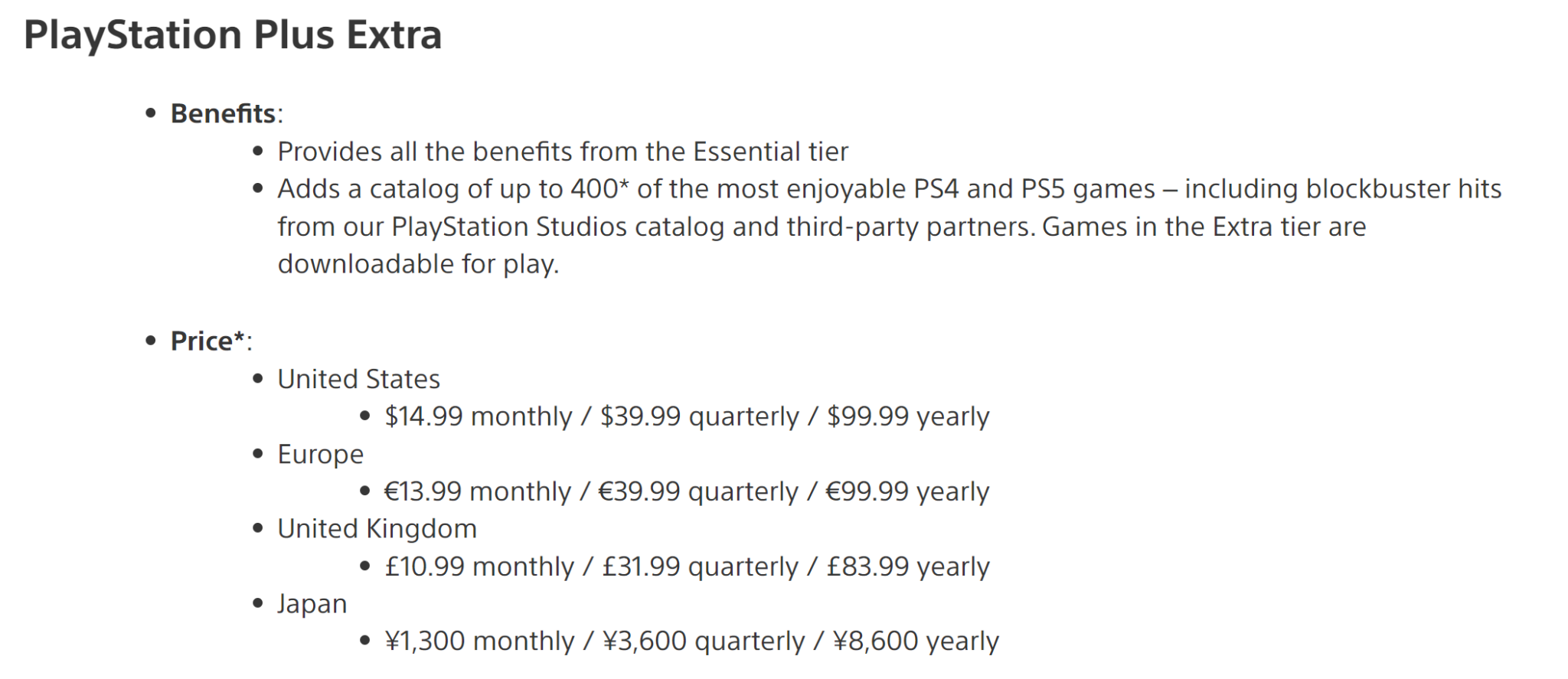Screen dimensions: 1568x679
Task: Click the €13.99 monthly price
Action: (x=478, y=491)
